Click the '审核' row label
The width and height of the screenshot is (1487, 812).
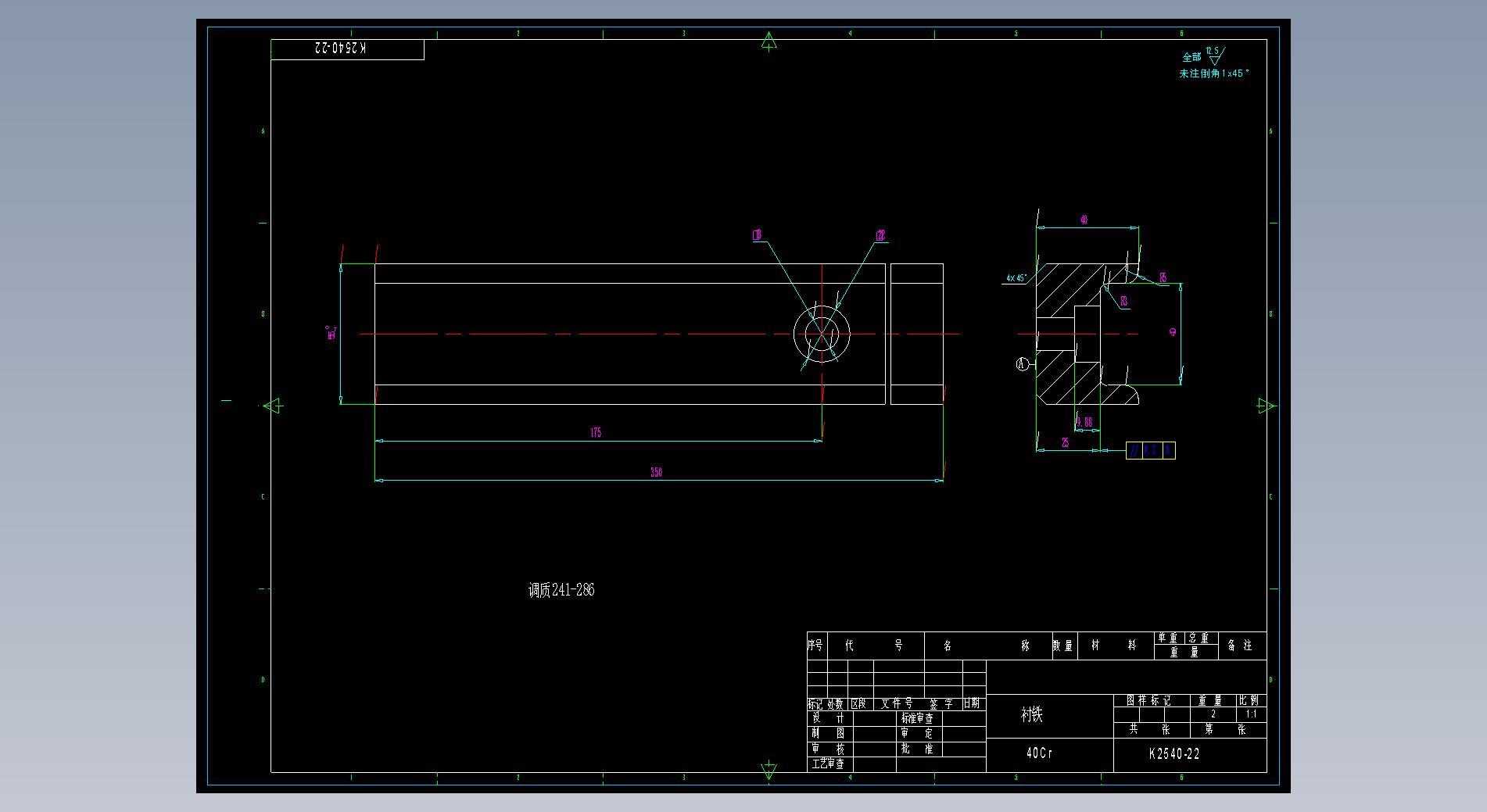828,749
